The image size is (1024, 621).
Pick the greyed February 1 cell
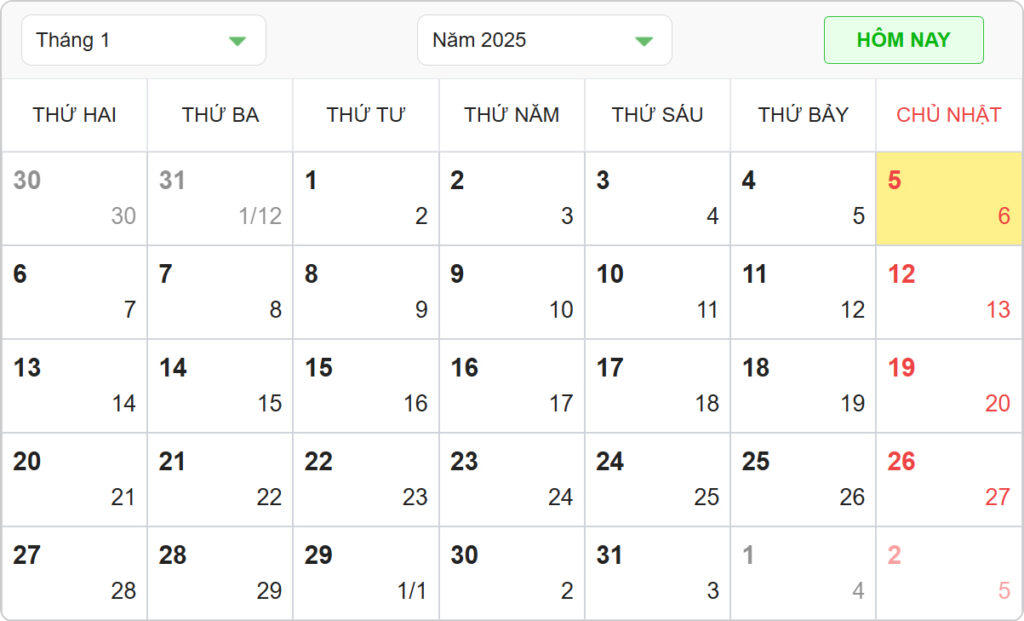point(803,573)
